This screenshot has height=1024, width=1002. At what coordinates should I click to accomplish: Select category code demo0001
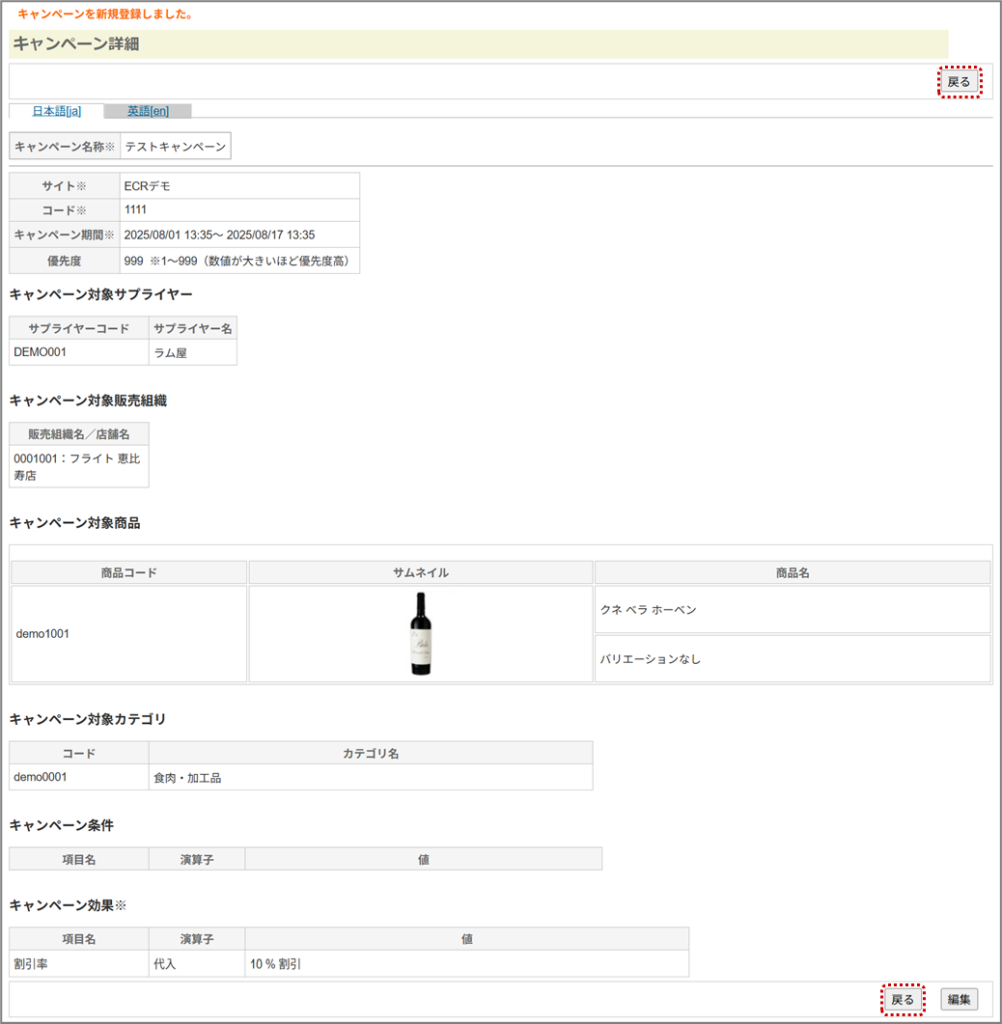click(41, 777)
